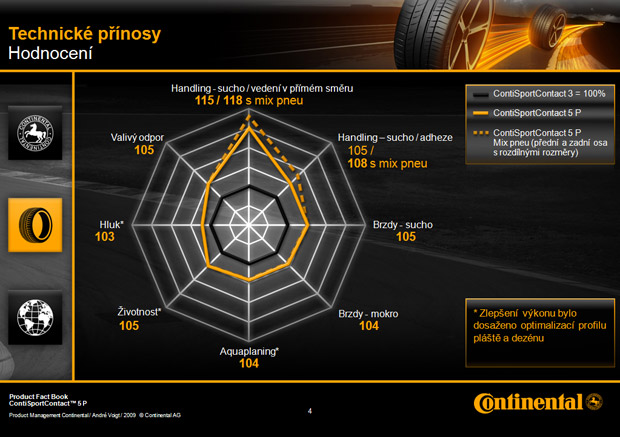Click the 'Životnost*' label
The image size is (620, 437).
[x=139, y=312]
